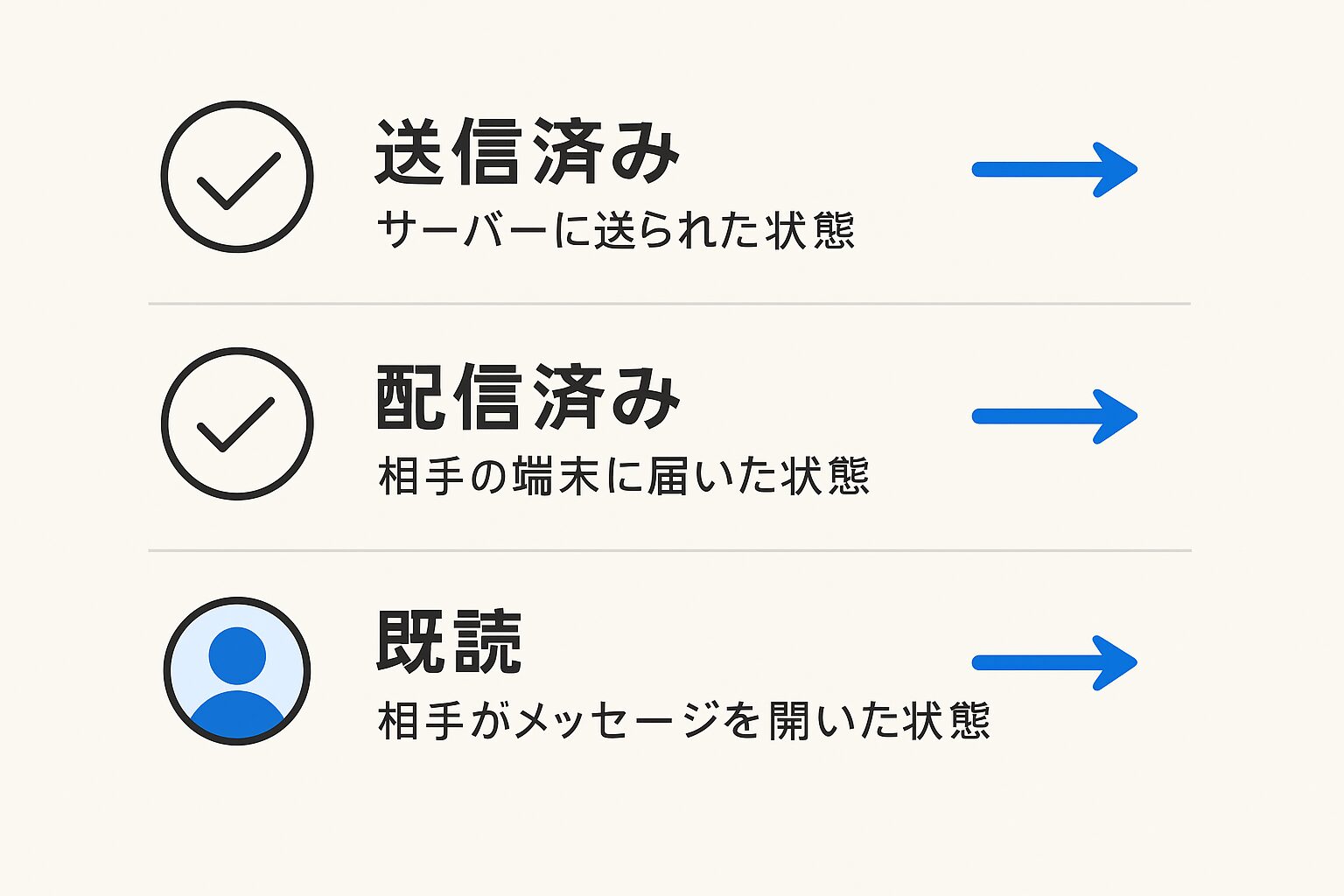
Task: Click the divider line above the 既読 row
Action: pyautogui.click(x=669, y=550)
